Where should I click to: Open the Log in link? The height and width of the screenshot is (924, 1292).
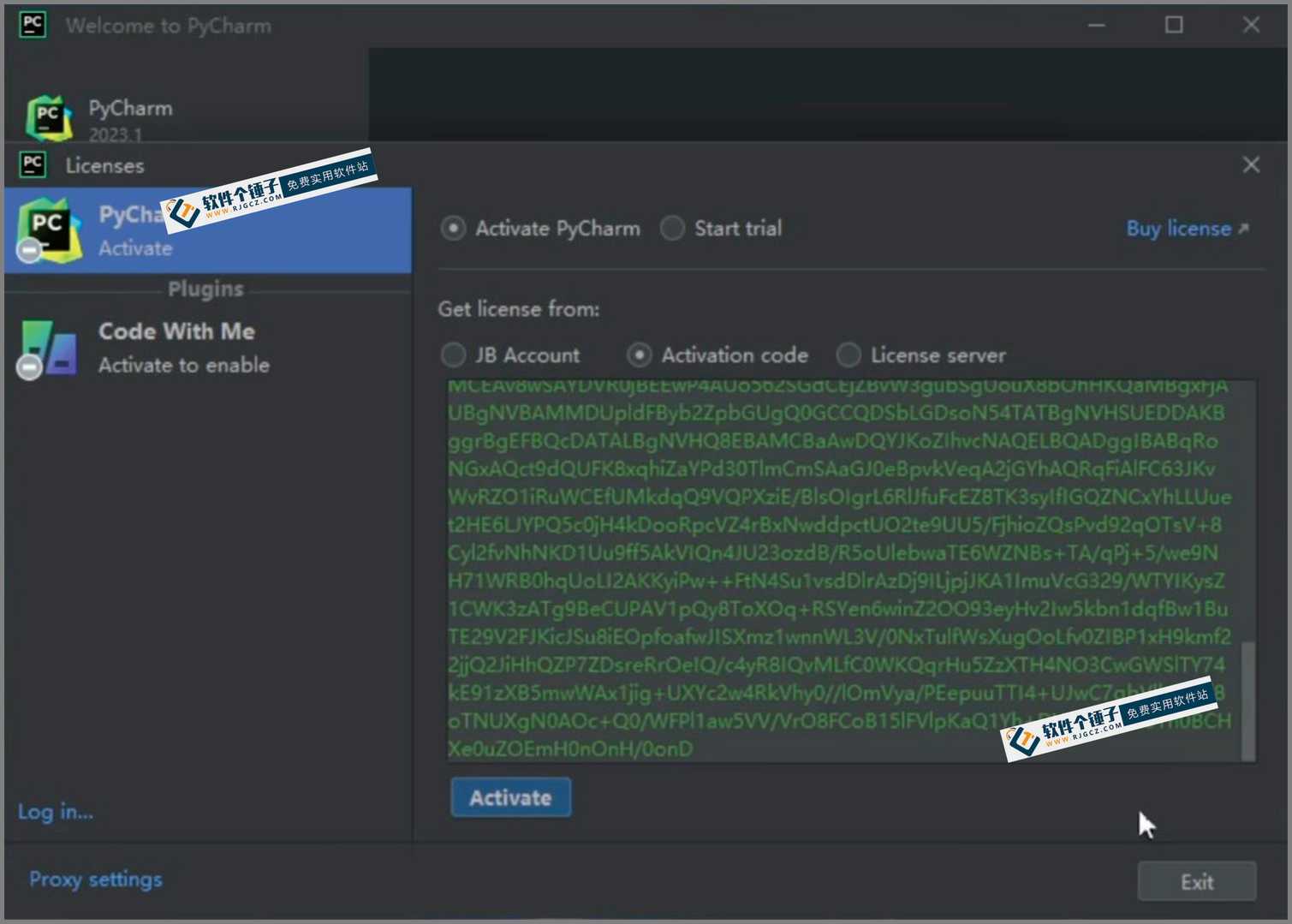(56, 811)
